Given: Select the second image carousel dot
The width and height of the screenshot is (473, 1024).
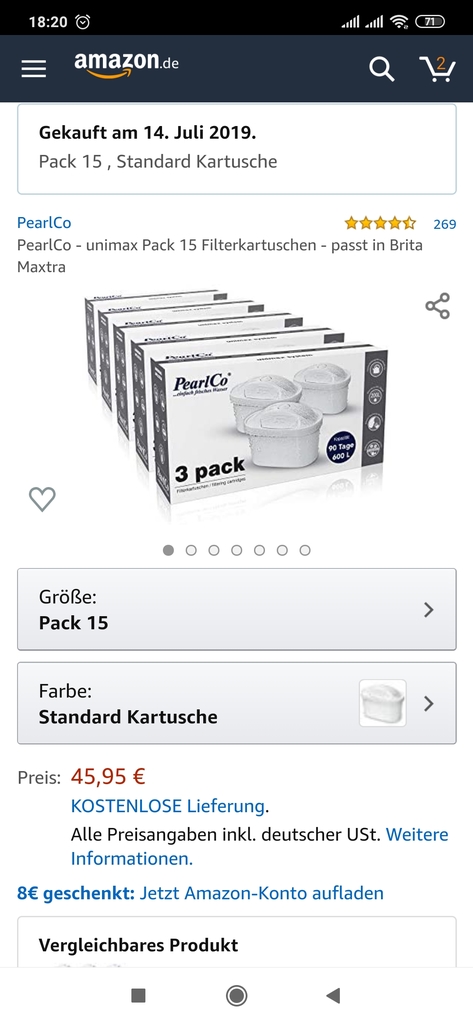Looking at the screenshot, I should (x=191, y=551).
